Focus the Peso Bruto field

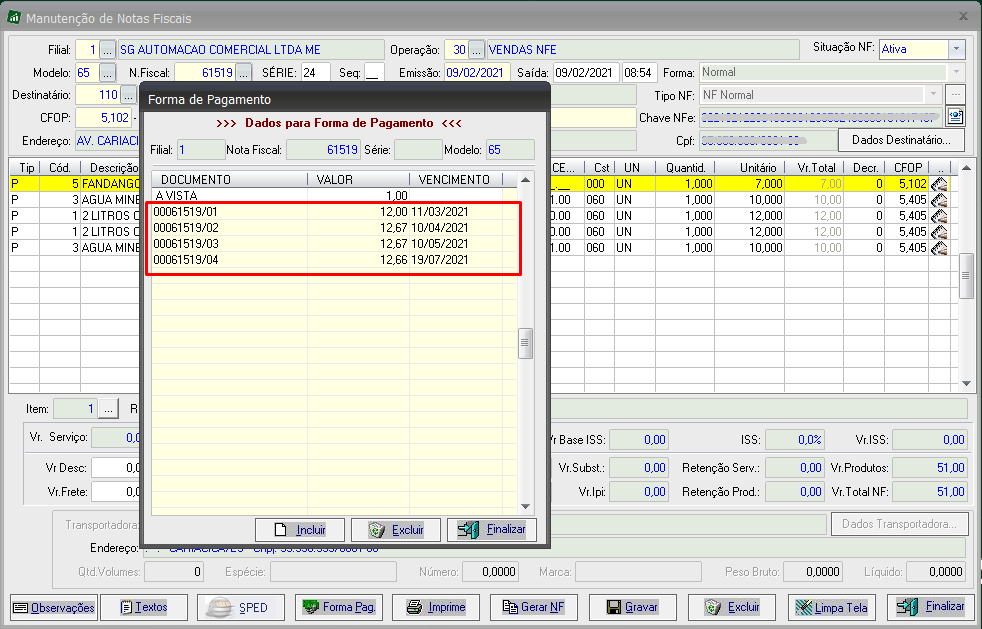[812, 571]
